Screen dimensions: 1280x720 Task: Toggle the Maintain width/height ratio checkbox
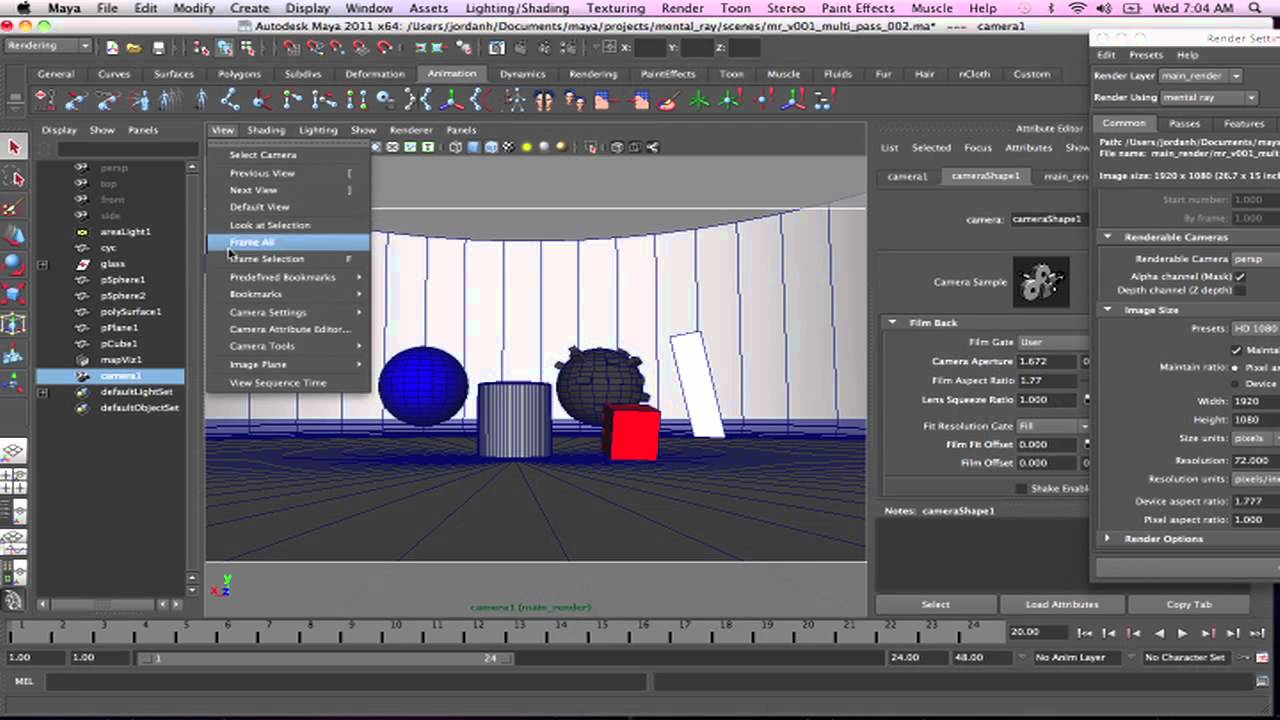[x=1236, y=350]
